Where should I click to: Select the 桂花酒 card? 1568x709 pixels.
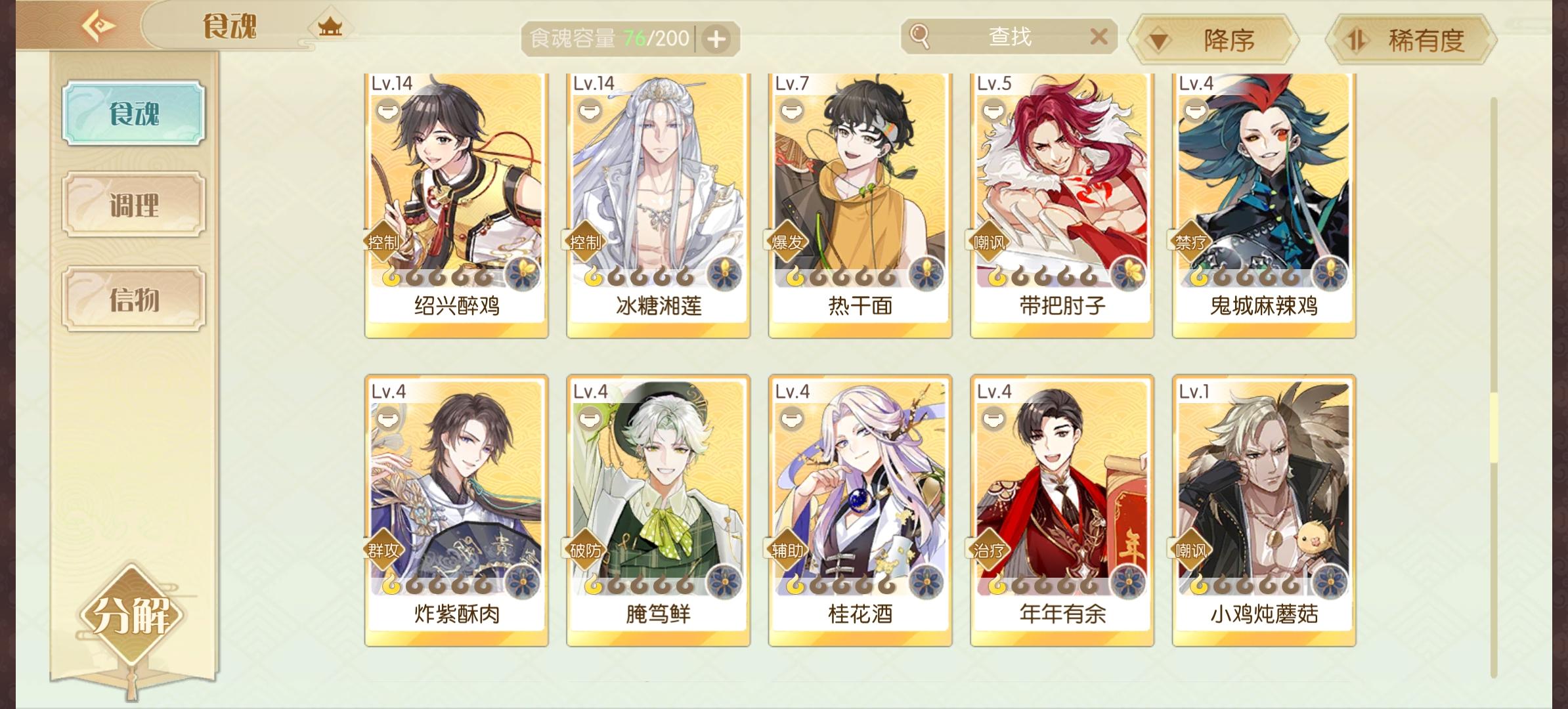[860, 511]
